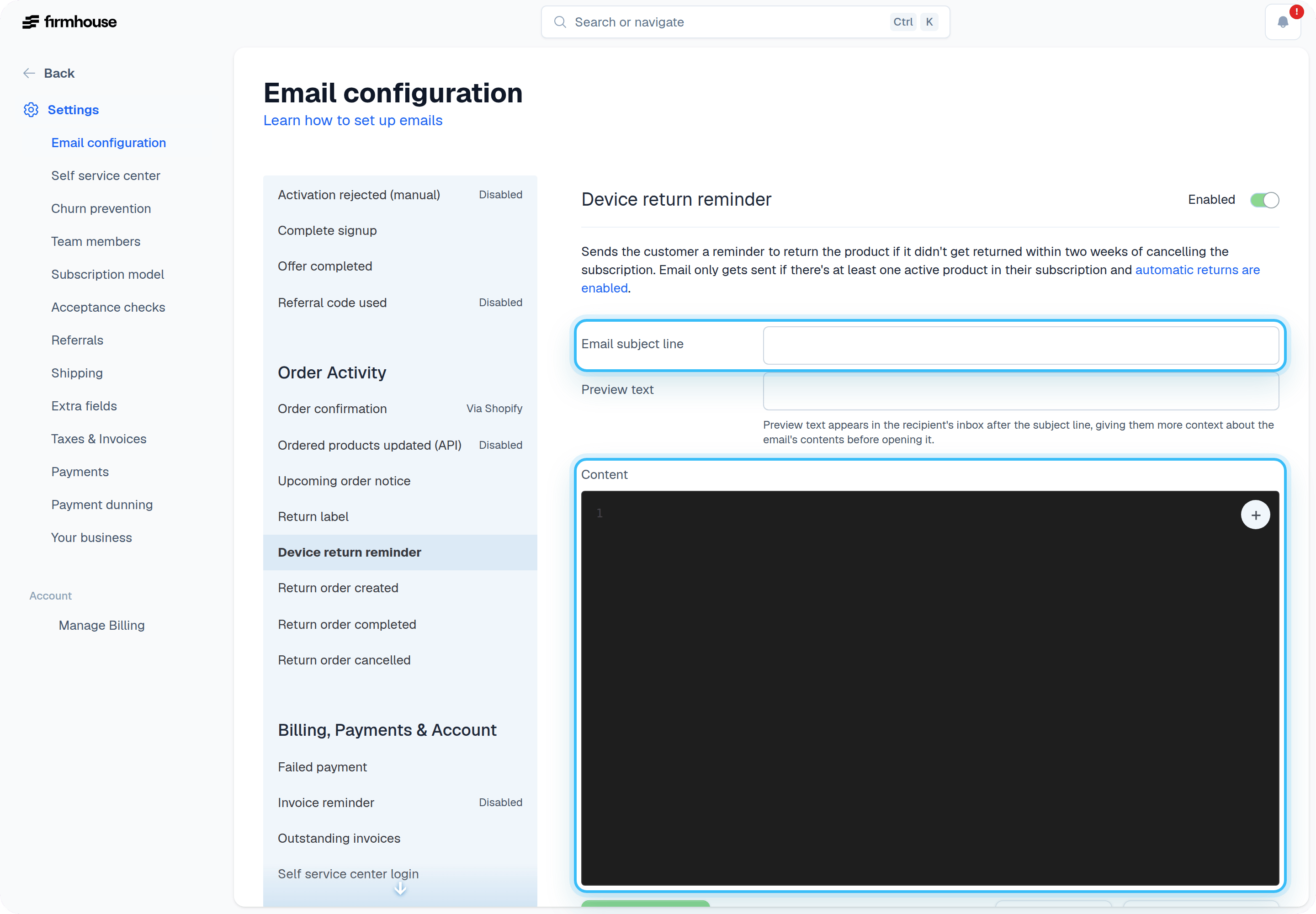1316x914 pixels.
Task: Click the scroll-down arrow in email list
Action: (400, 888)
